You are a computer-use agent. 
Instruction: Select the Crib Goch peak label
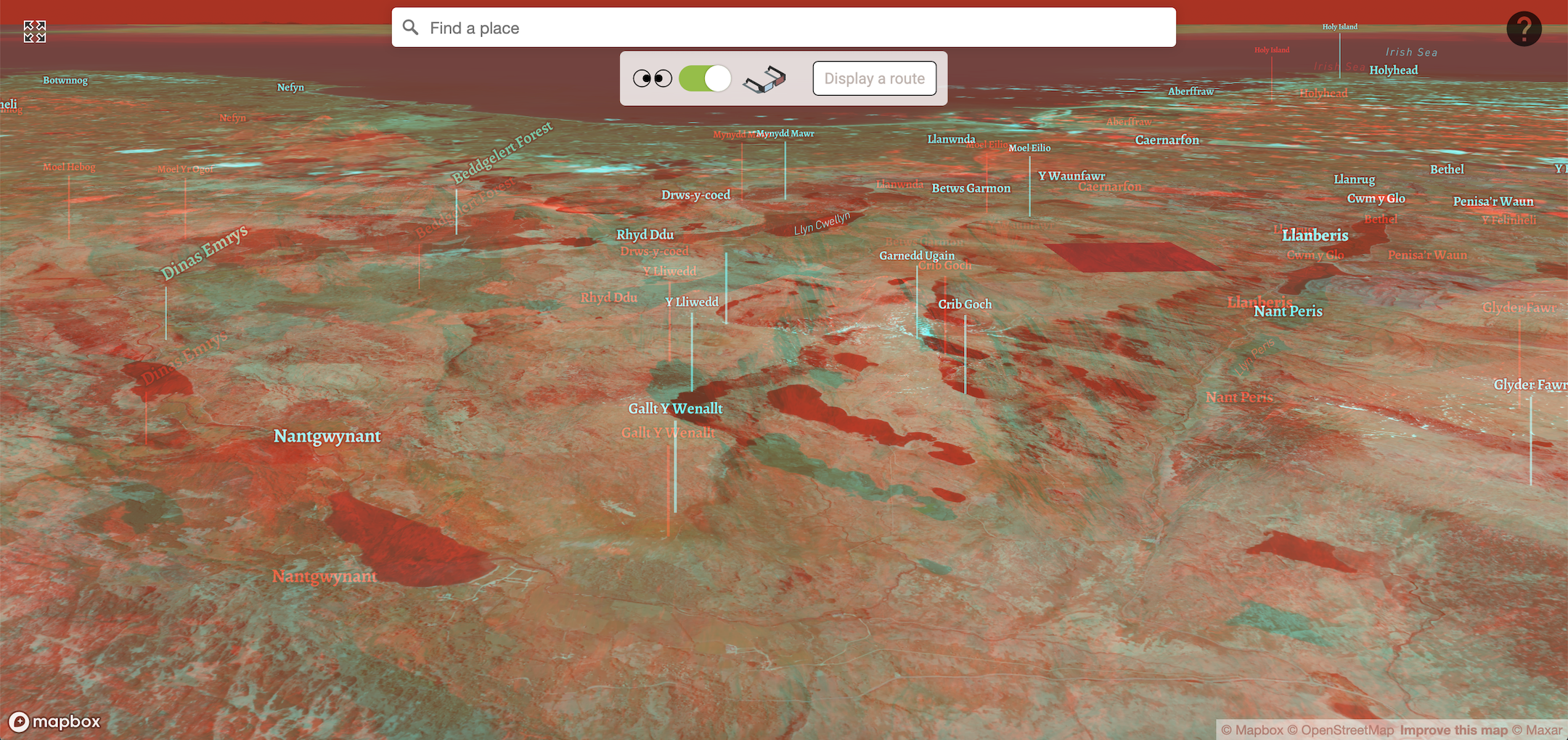965,304
